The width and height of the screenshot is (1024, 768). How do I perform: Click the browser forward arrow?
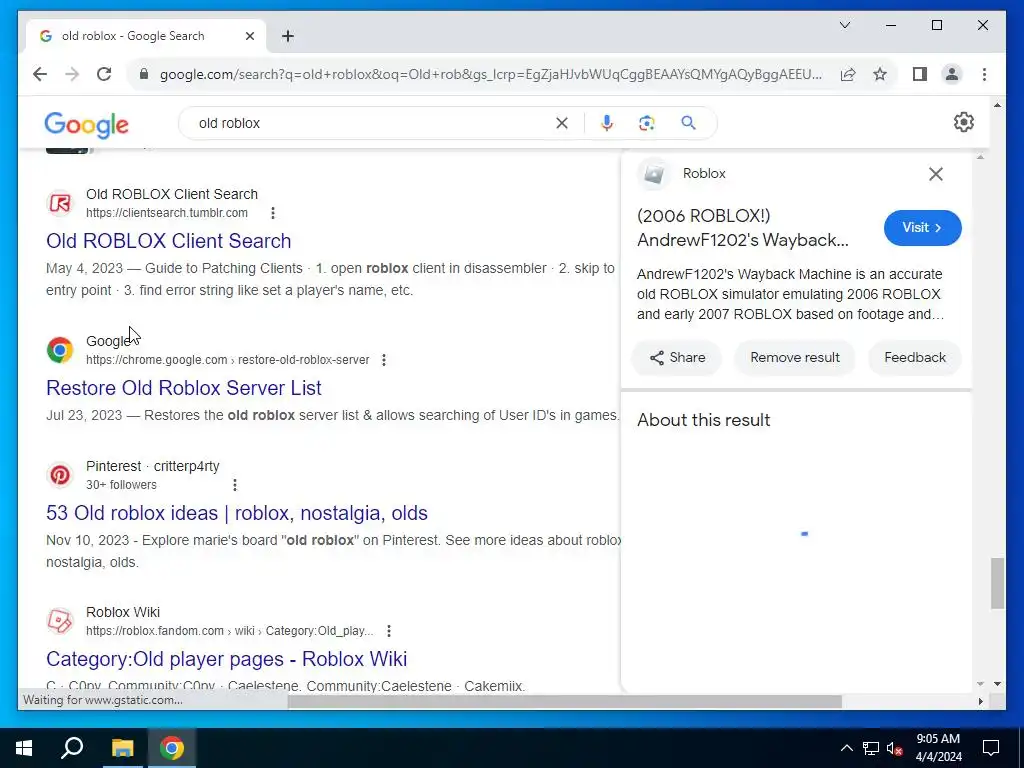72,74
